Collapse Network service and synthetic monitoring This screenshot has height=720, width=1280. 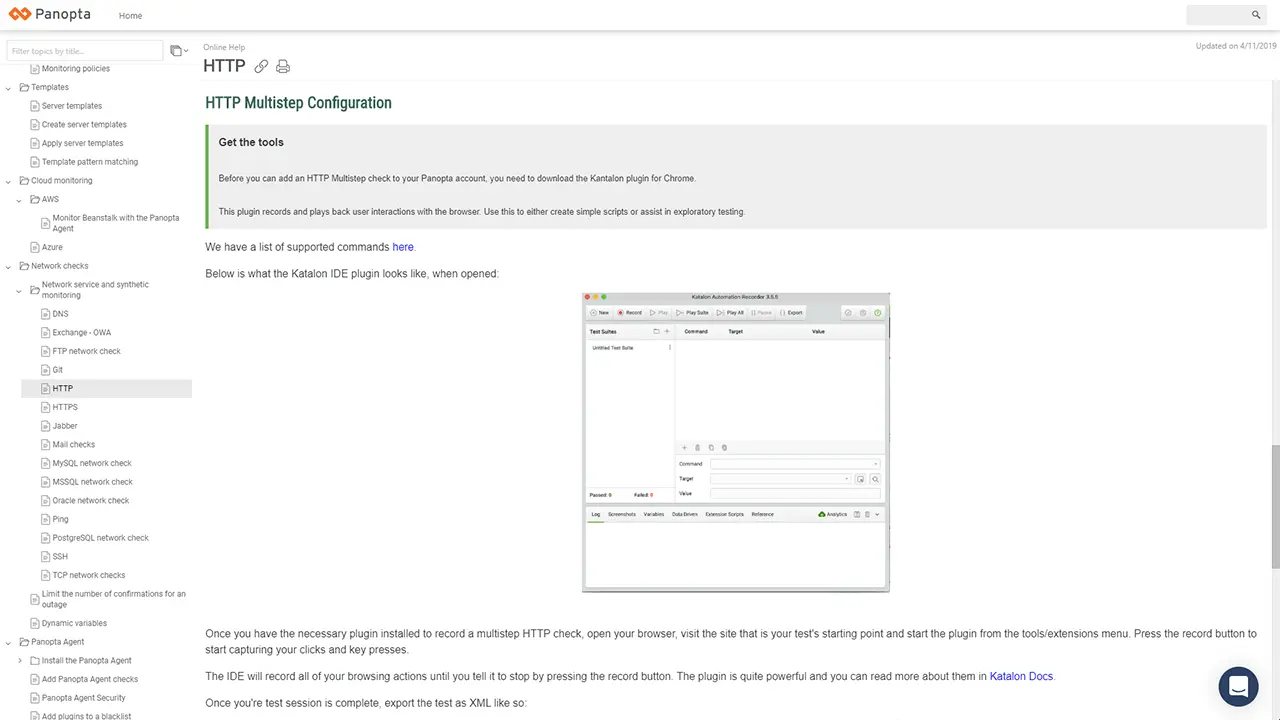click(20, 290)
